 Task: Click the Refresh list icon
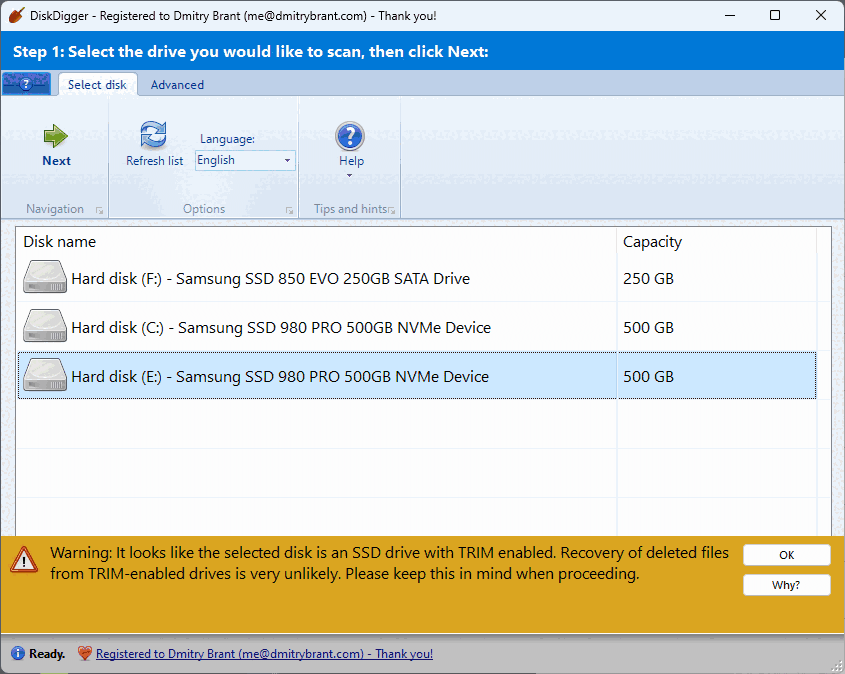(x=153, y=133)
